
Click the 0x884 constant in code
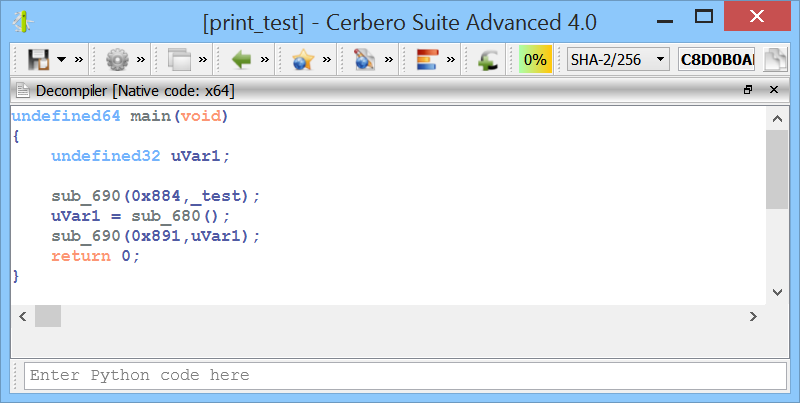[x=156, y=196]
